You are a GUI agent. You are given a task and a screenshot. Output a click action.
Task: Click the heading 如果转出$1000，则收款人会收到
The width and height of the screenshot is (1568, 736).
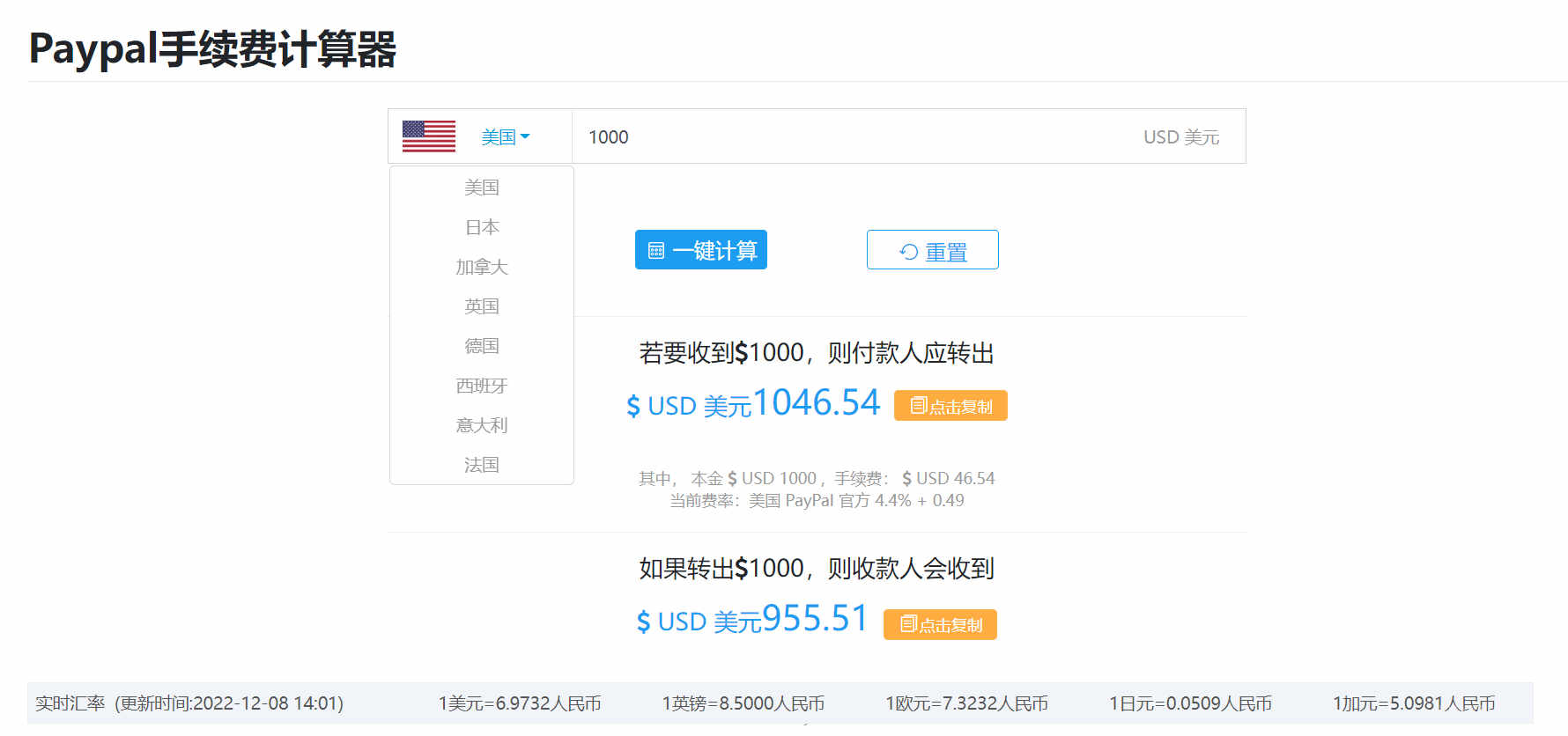click(817, 569)
